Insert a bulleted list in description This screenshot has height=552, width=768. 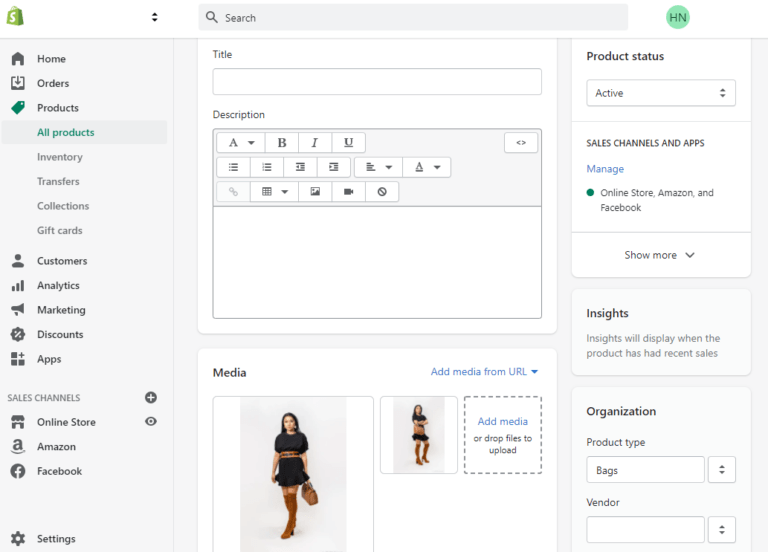point(234,167)
